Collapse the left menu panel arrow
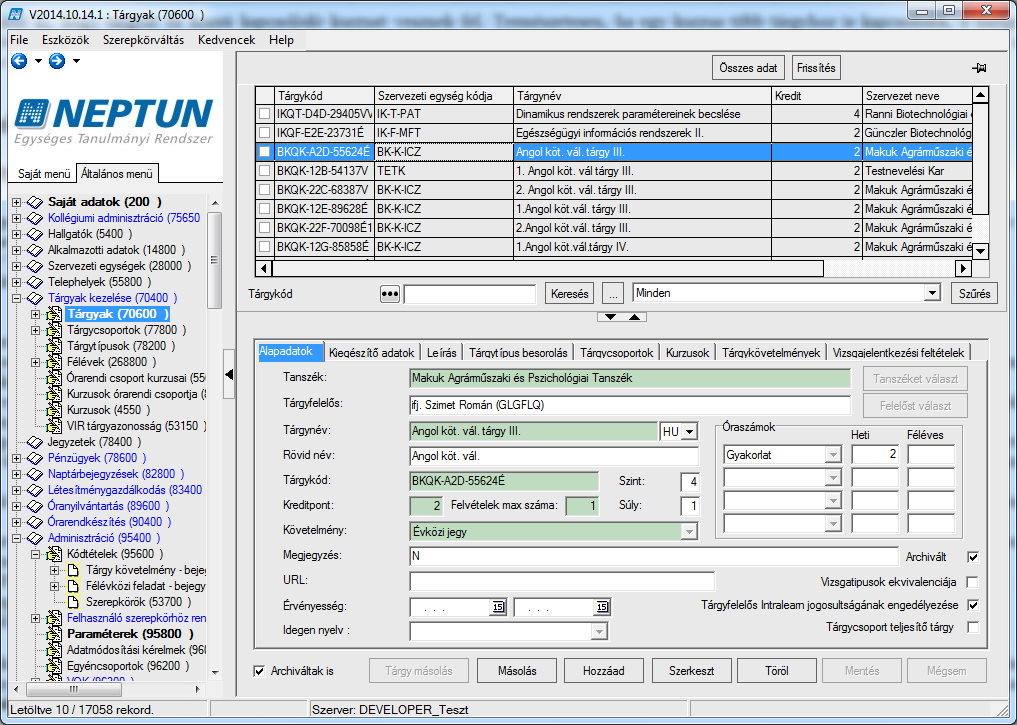Viewport: 1017px width, 725px height. coord(228,374)
